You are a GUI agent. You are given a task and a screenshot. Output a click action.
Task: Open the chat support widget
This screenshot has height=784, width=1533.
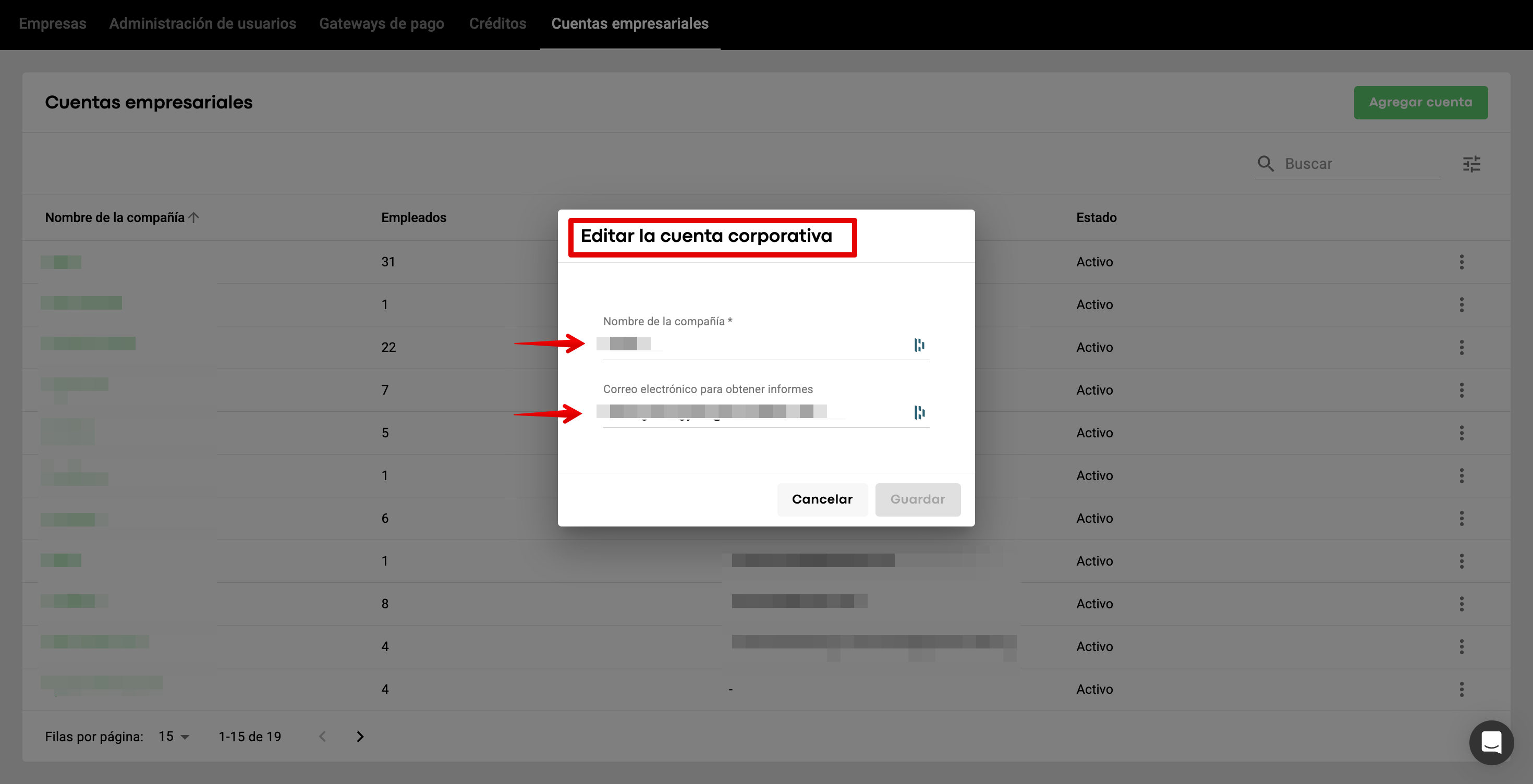tap(1491, 742)
